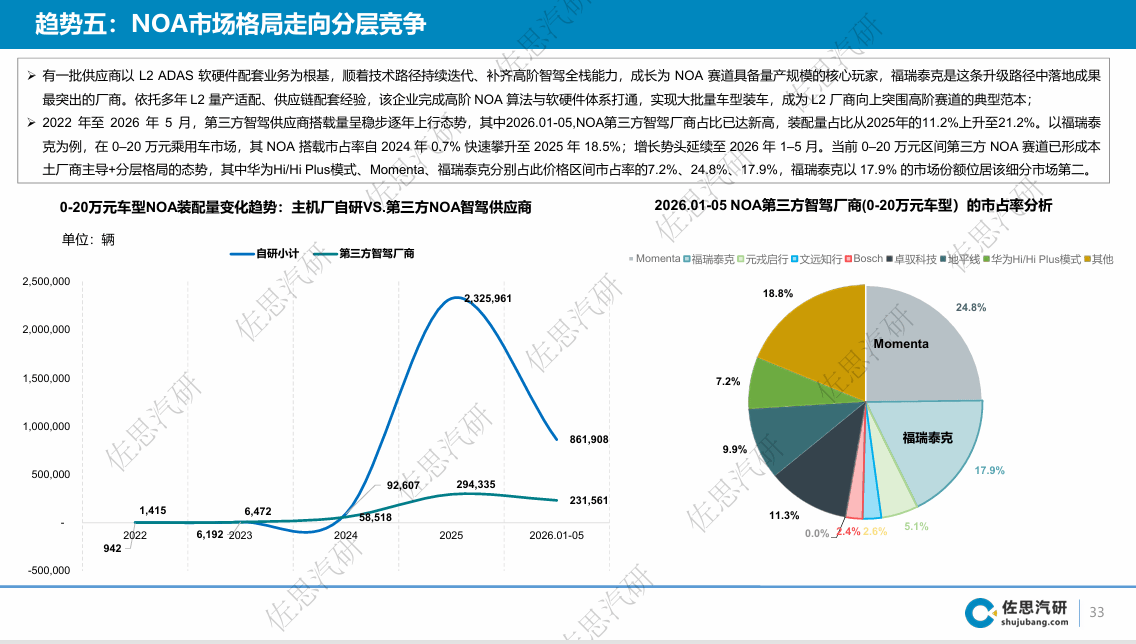Click the 2026.01-05 x-axis label
The width and height of the screenshot is (1136, 644).
pos(556,535)
